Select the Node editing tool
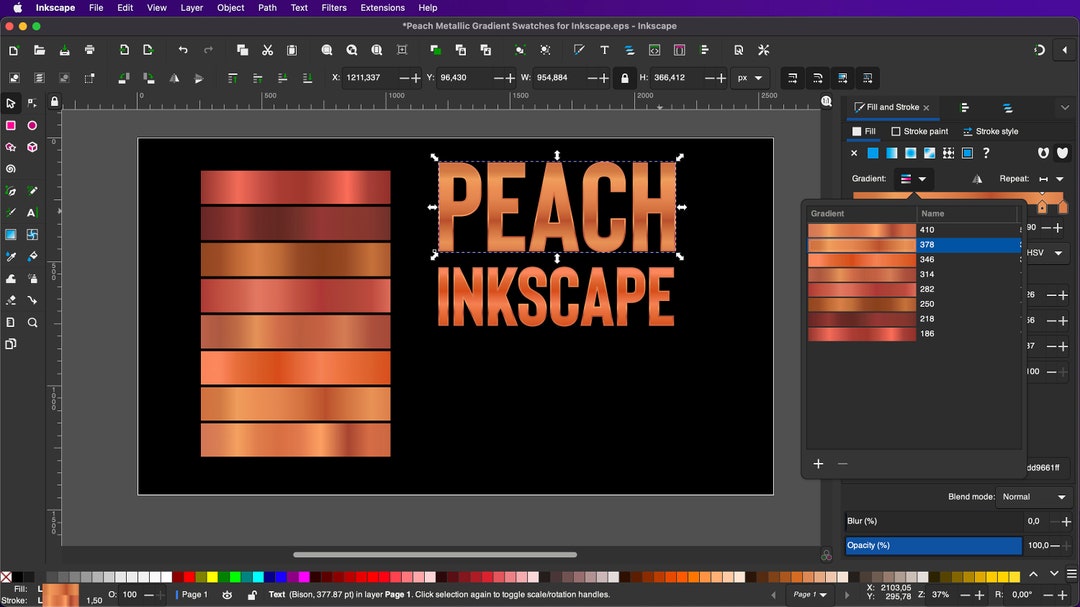 click(x=32, y=103)
